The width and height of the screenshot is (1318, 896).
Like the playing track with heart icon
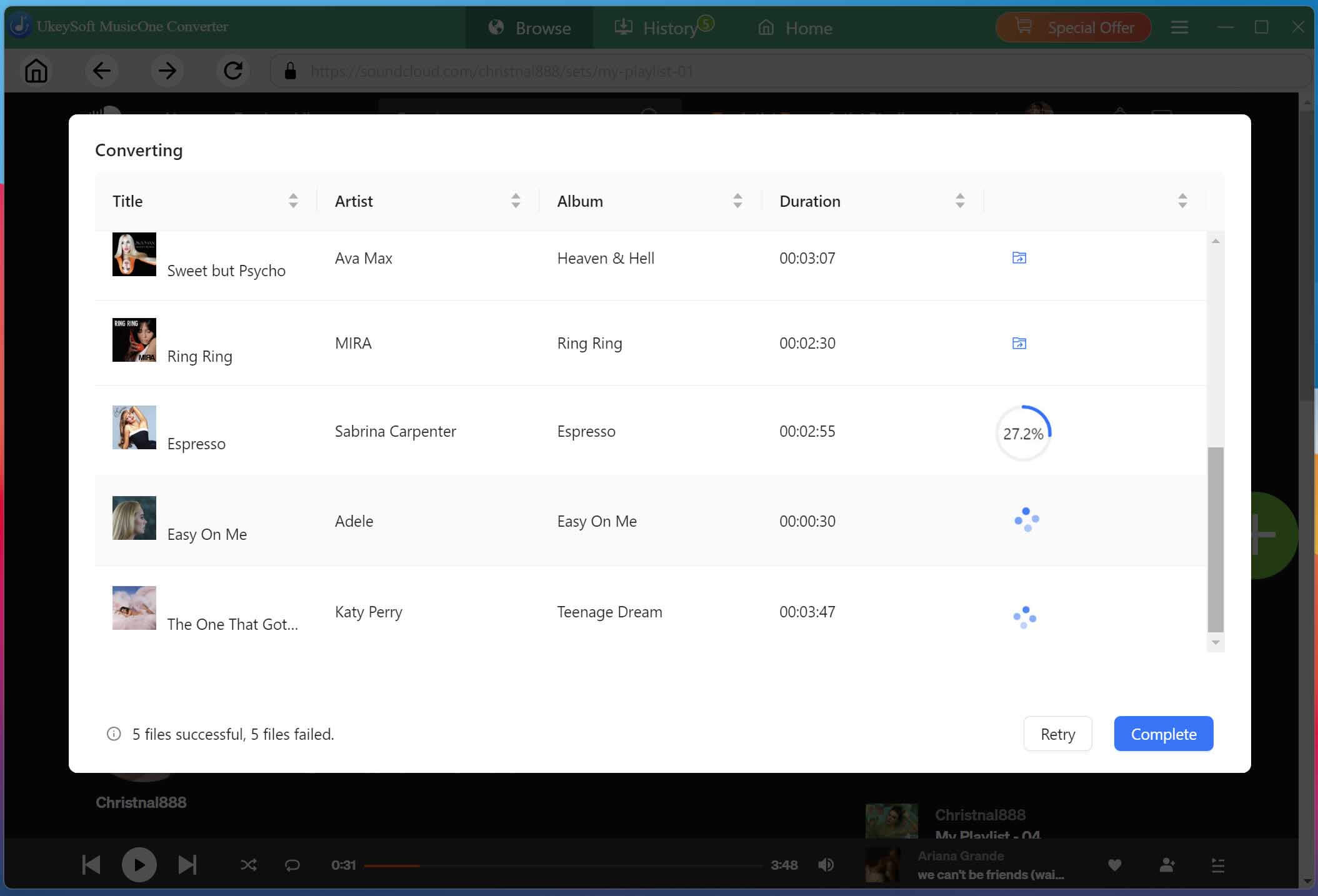click(1114, 865)
